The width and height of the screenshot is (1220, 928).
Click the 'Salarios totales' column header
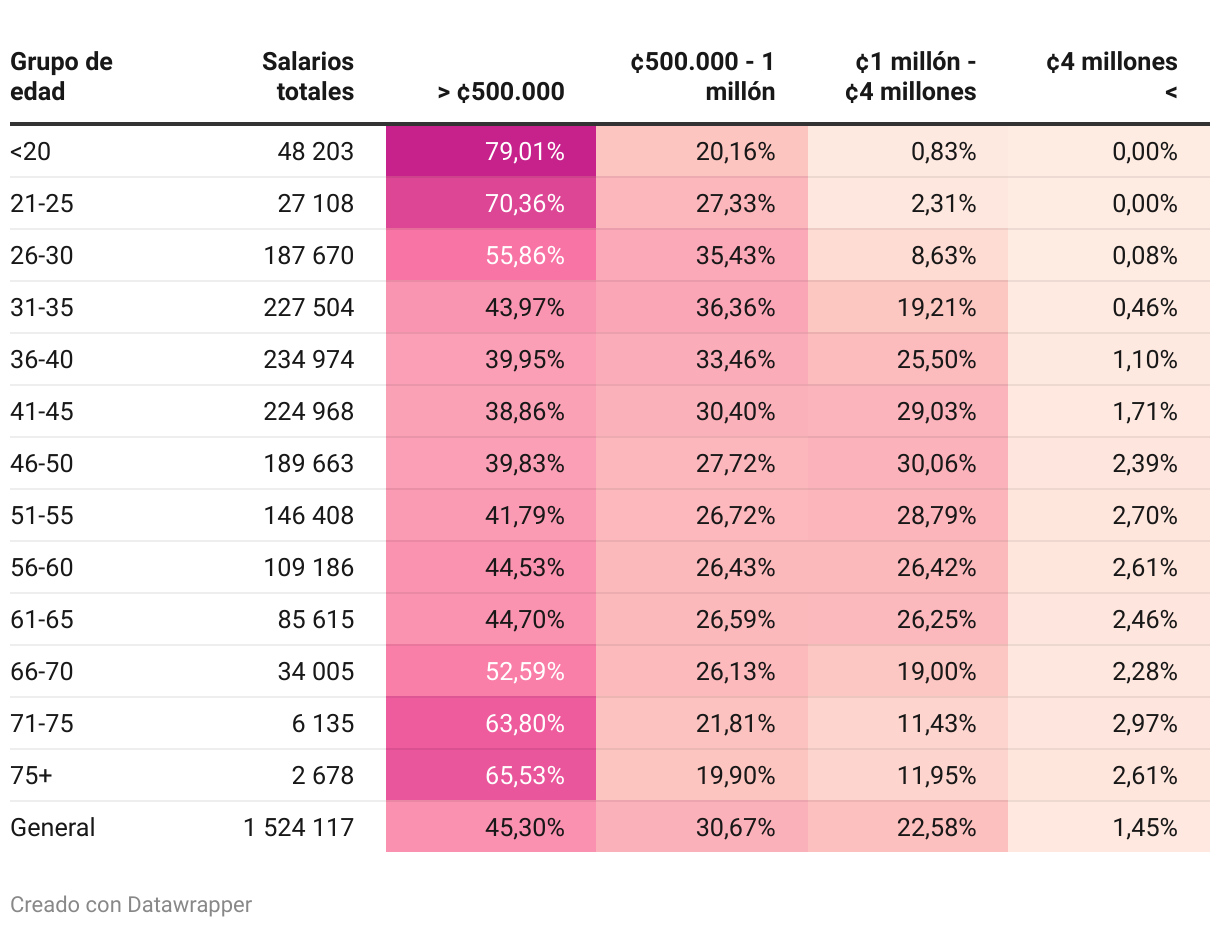click(x=308, y=77)
